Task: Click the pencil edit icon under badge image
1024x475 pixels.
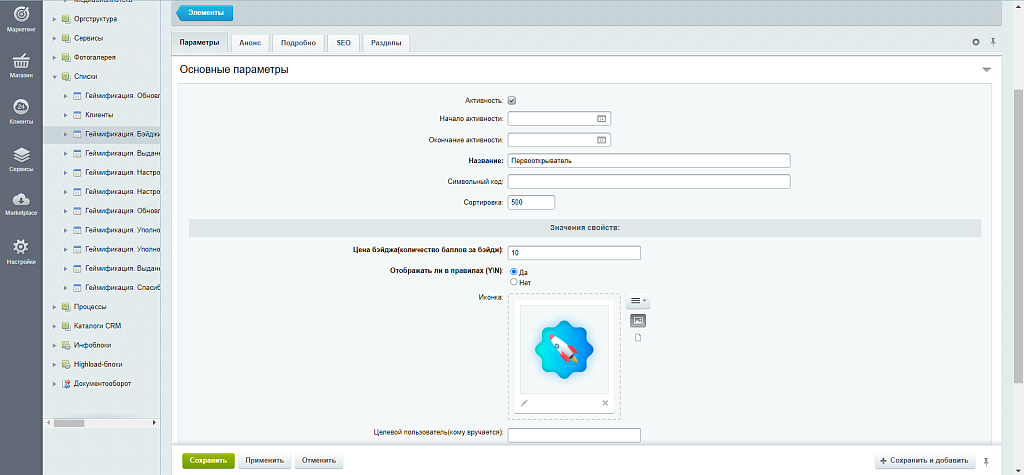Action: 525,403
